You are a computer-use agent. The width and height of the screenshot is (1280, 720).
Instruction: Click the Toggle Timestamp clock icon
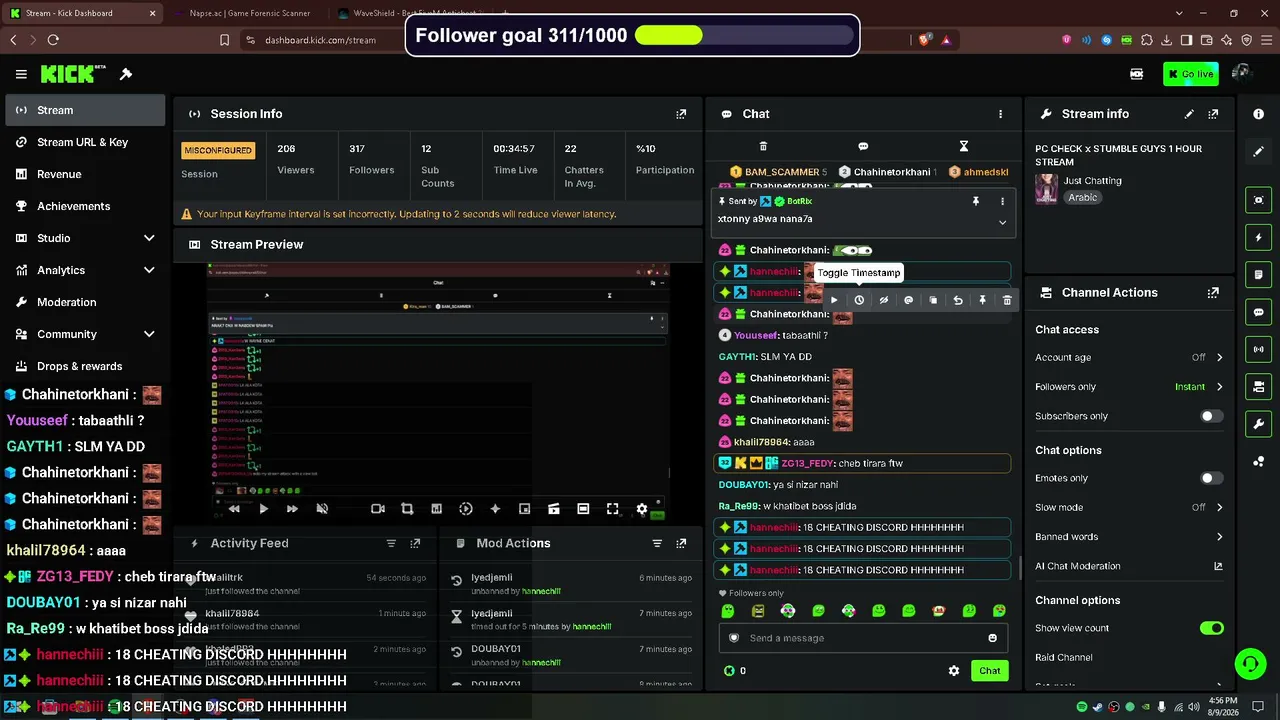click(859, 300)
